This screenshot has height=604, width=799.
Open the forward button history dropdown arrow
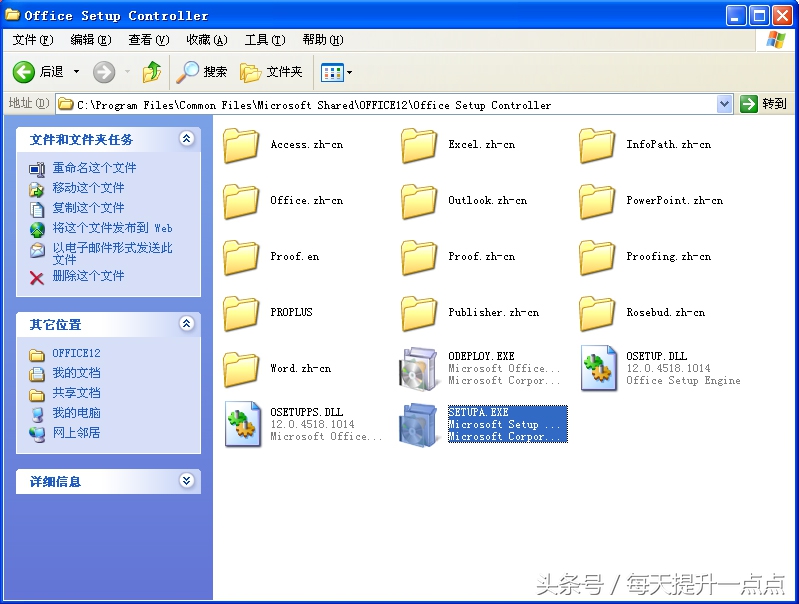click(127, 72)
